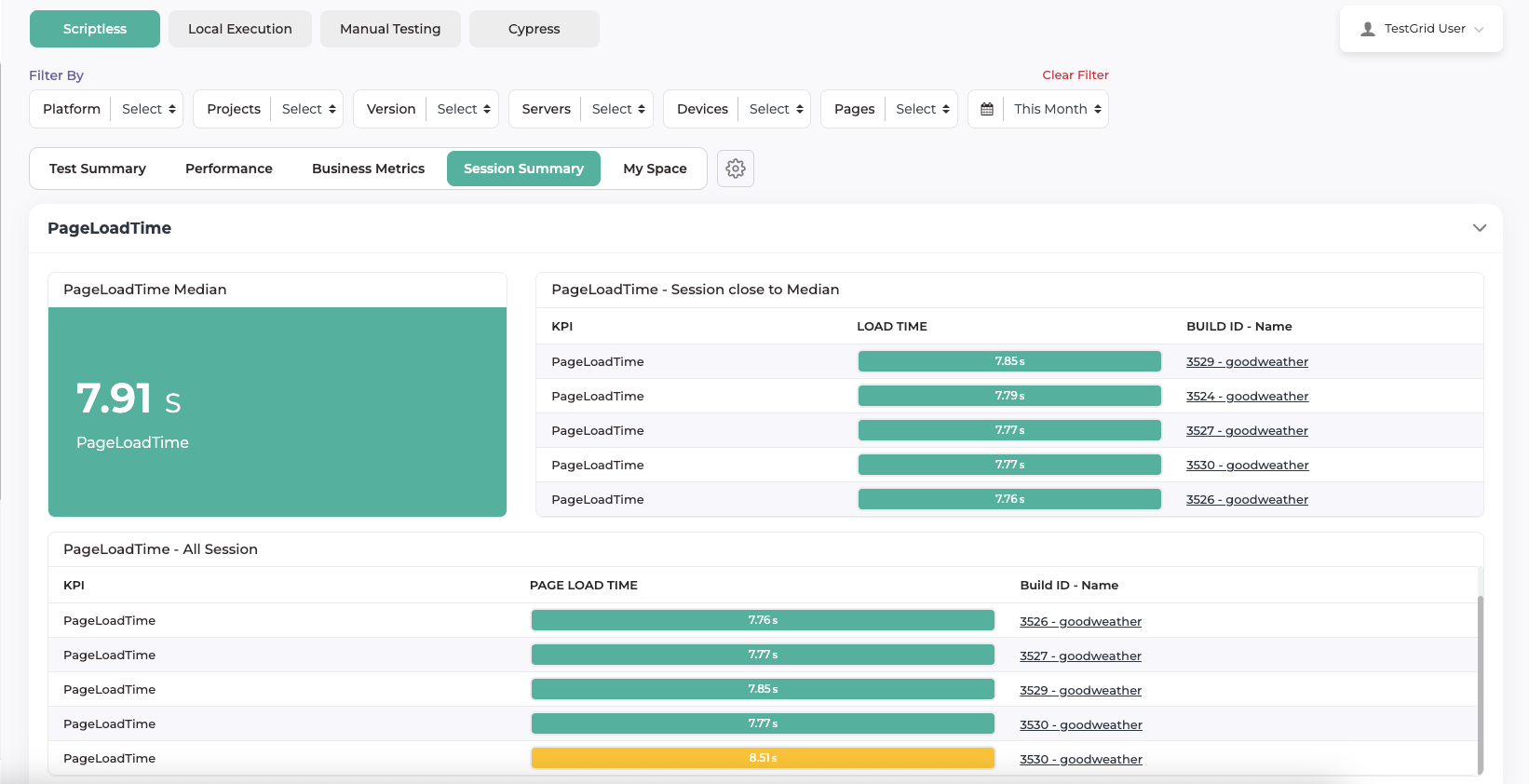Collapse the PageLoadTime section chevron
Viewport: 1529px width, 784px height.
pos(1479,228)
